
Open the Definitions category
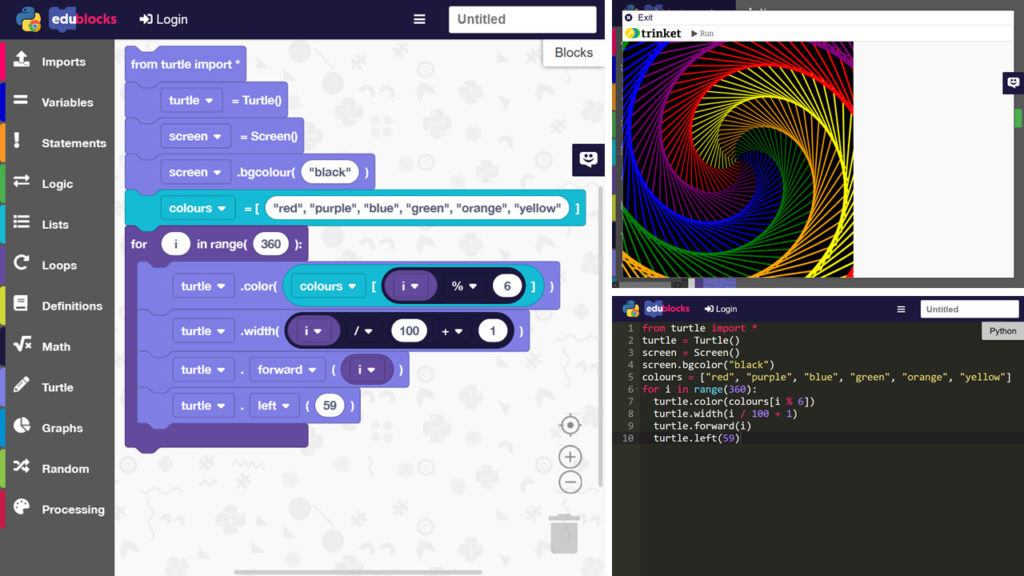point(60,305)
